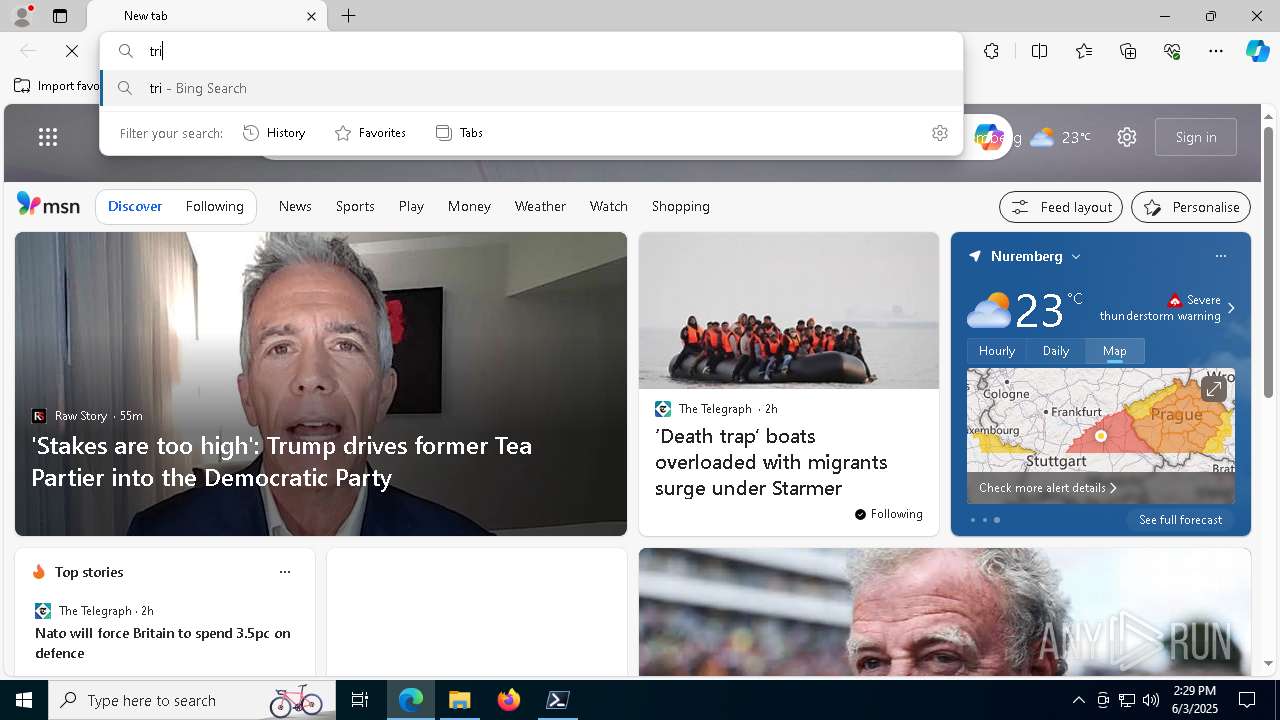Open the 23°C weather widget in header
The width and height of the screenshot is (1280, 720).
pyautogui.click(x=1060, y=137)
